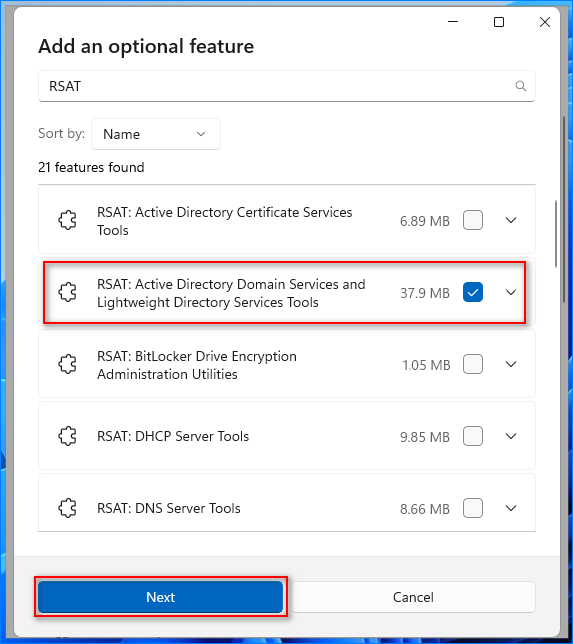The height and width of the screenshot is (644, 573).
Task: Minimize the Add an optional feature window
Action: click(453, 22)
